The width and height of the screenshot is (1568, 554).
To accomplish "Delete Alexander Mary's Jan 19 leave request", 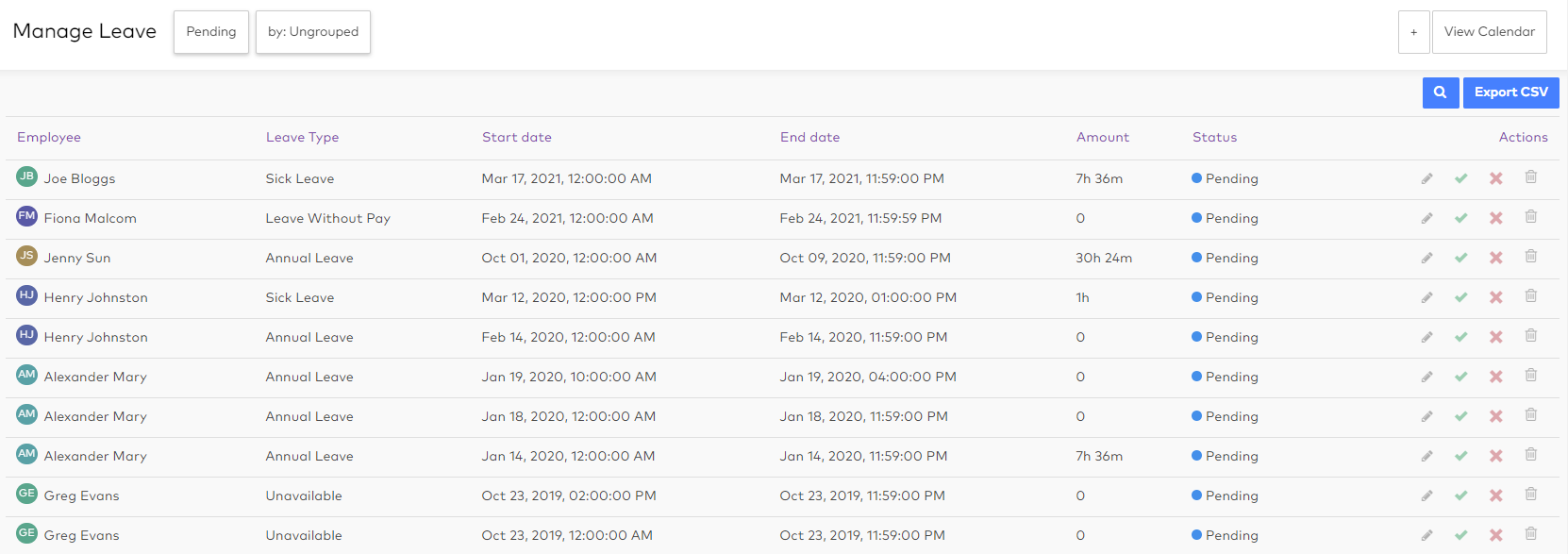I will [x=1530, y=376].
